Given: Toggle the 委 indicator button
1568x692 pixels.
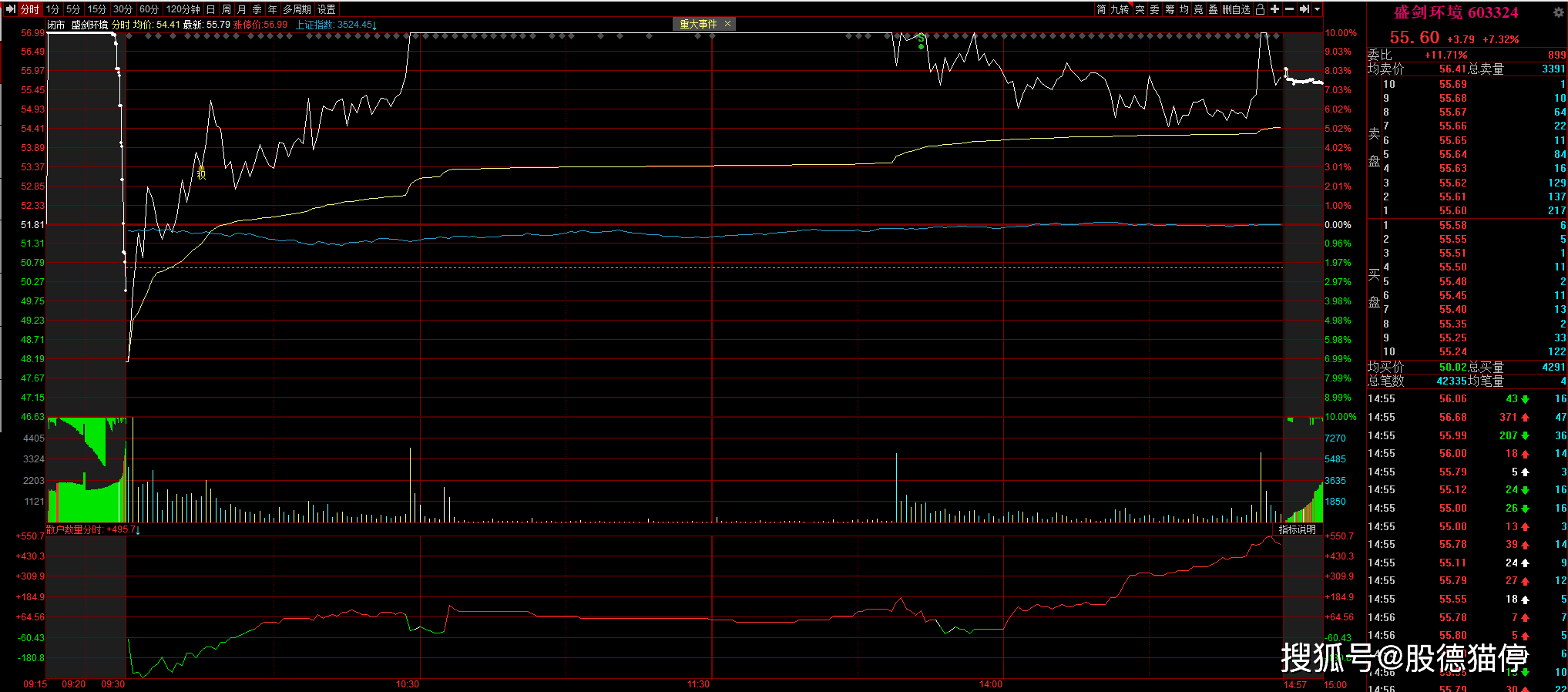Looking at the screenshot, I should click(x=1154, y=9).
